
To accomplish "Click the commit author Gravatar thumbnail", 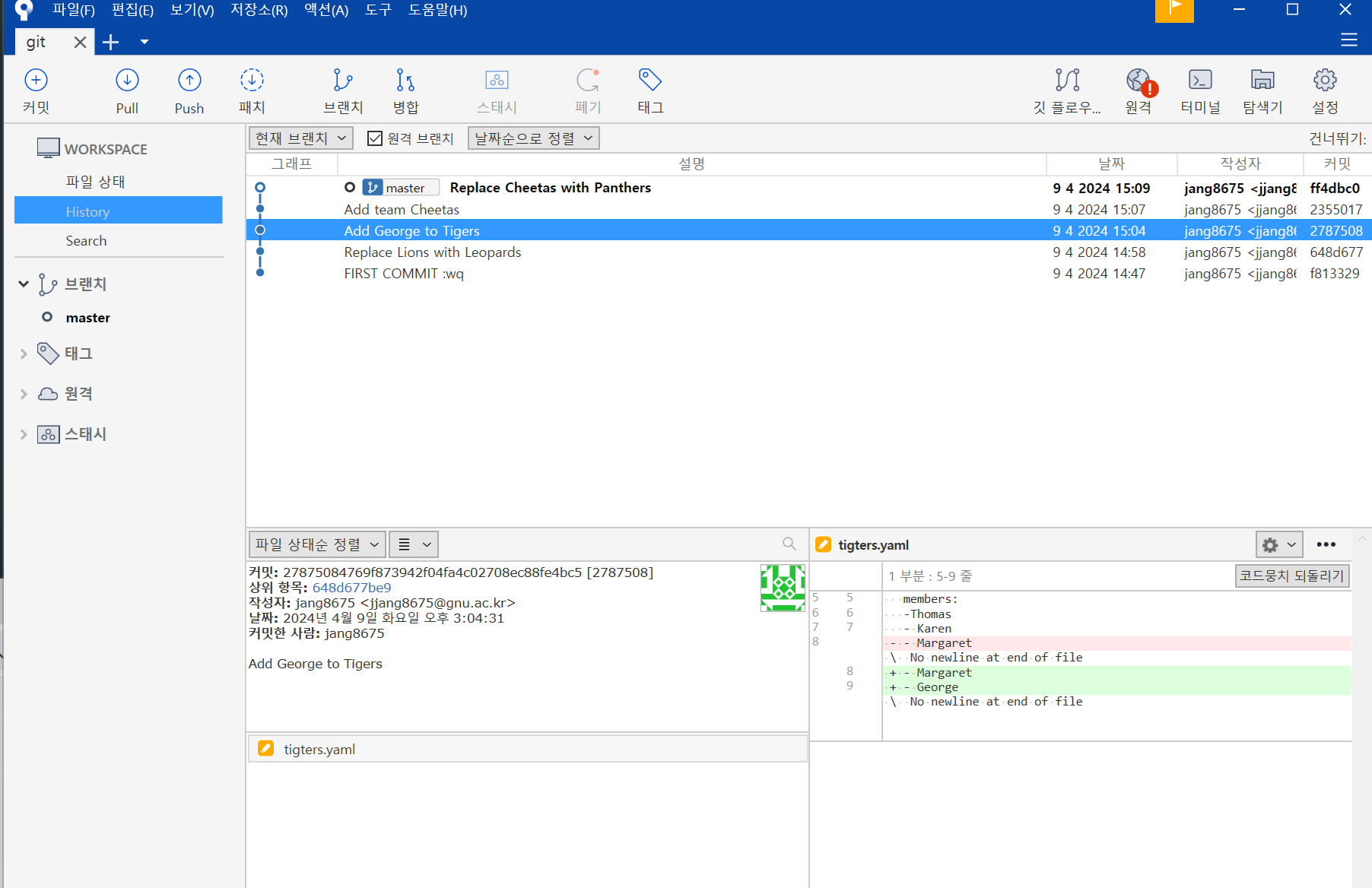I will pyautogui.click(x=782, y=587).
